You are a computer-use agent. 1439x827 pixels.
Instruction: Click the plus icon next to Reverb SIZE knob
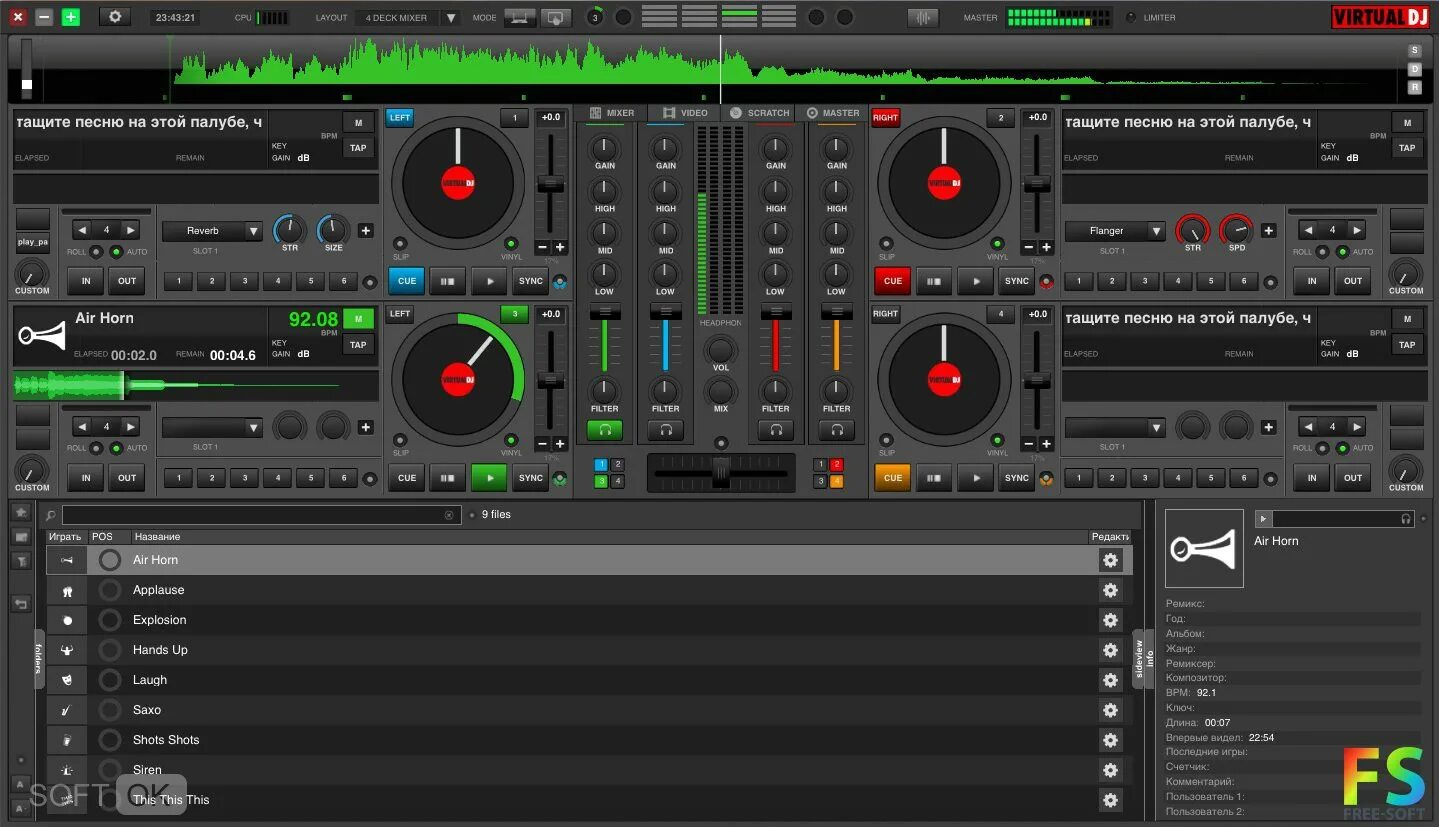coord(366,230)
